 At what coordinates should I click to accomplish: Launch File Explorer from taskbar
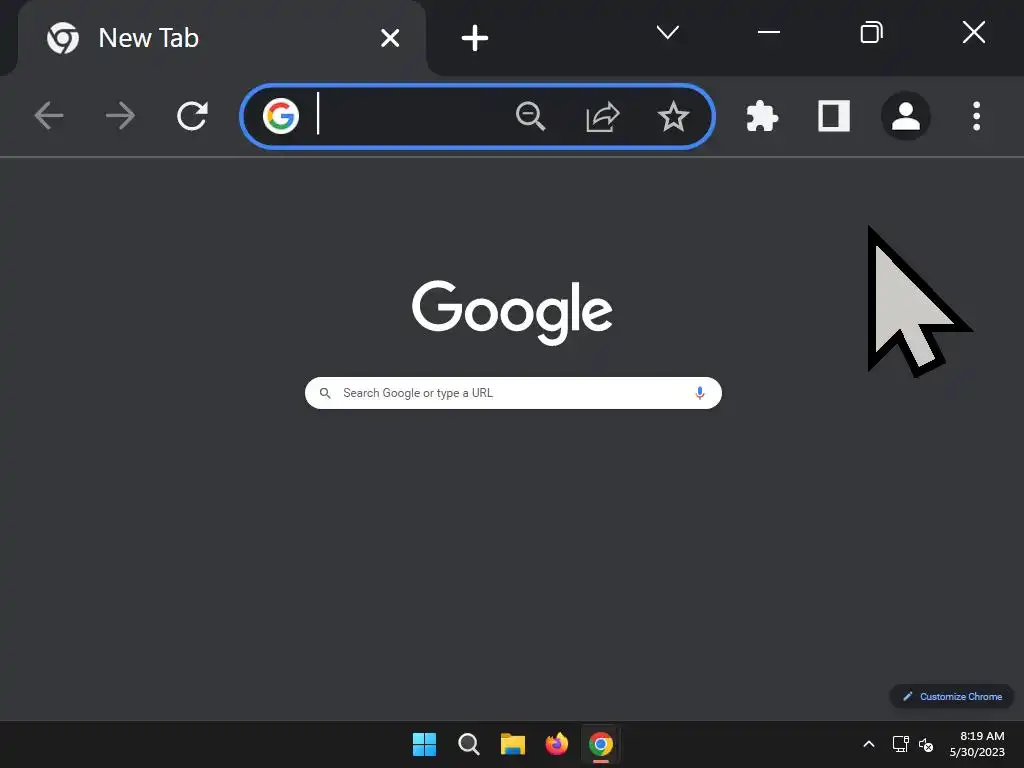tap(513, 744)
